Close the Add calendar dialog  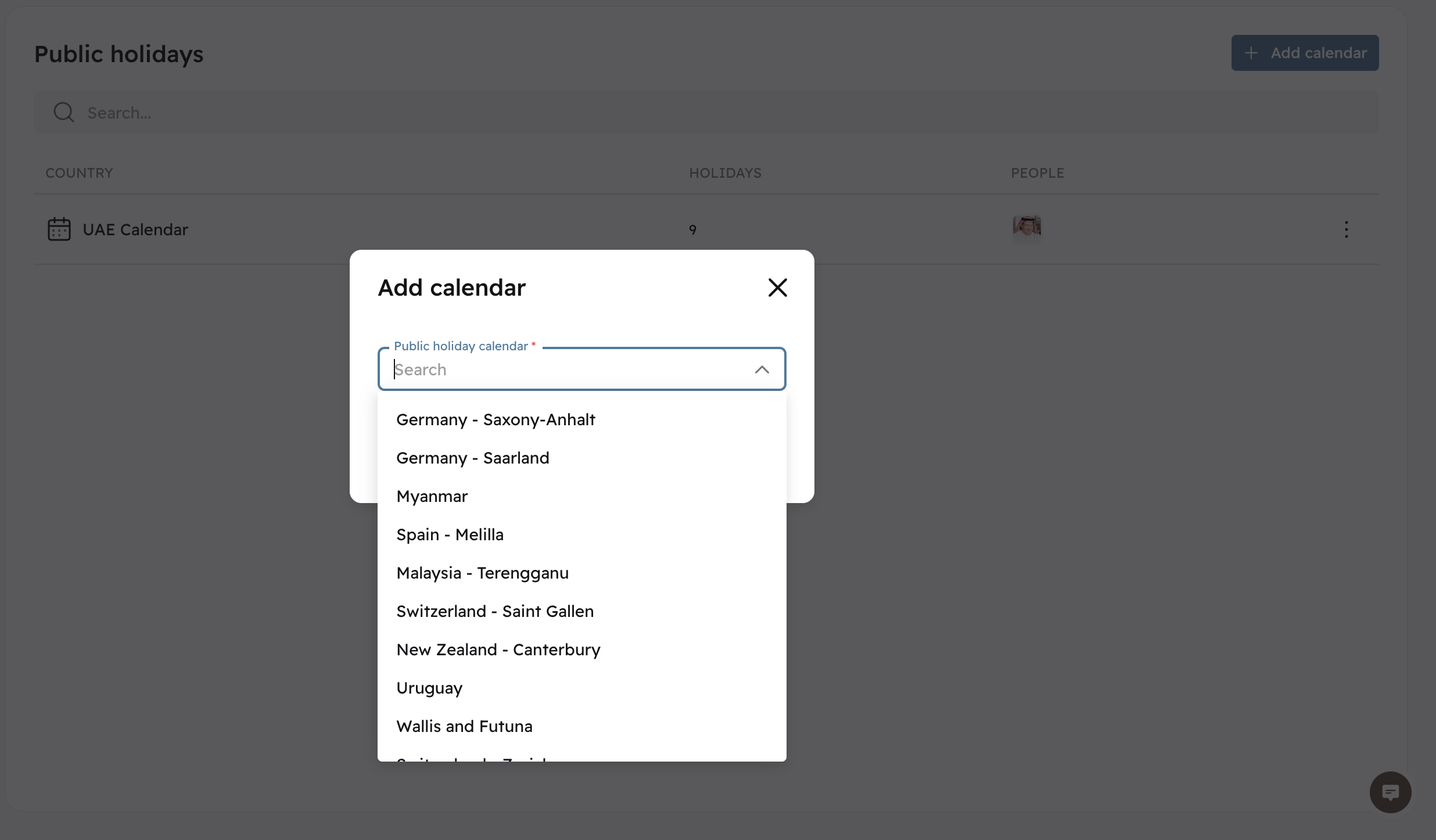click(777, 288)
